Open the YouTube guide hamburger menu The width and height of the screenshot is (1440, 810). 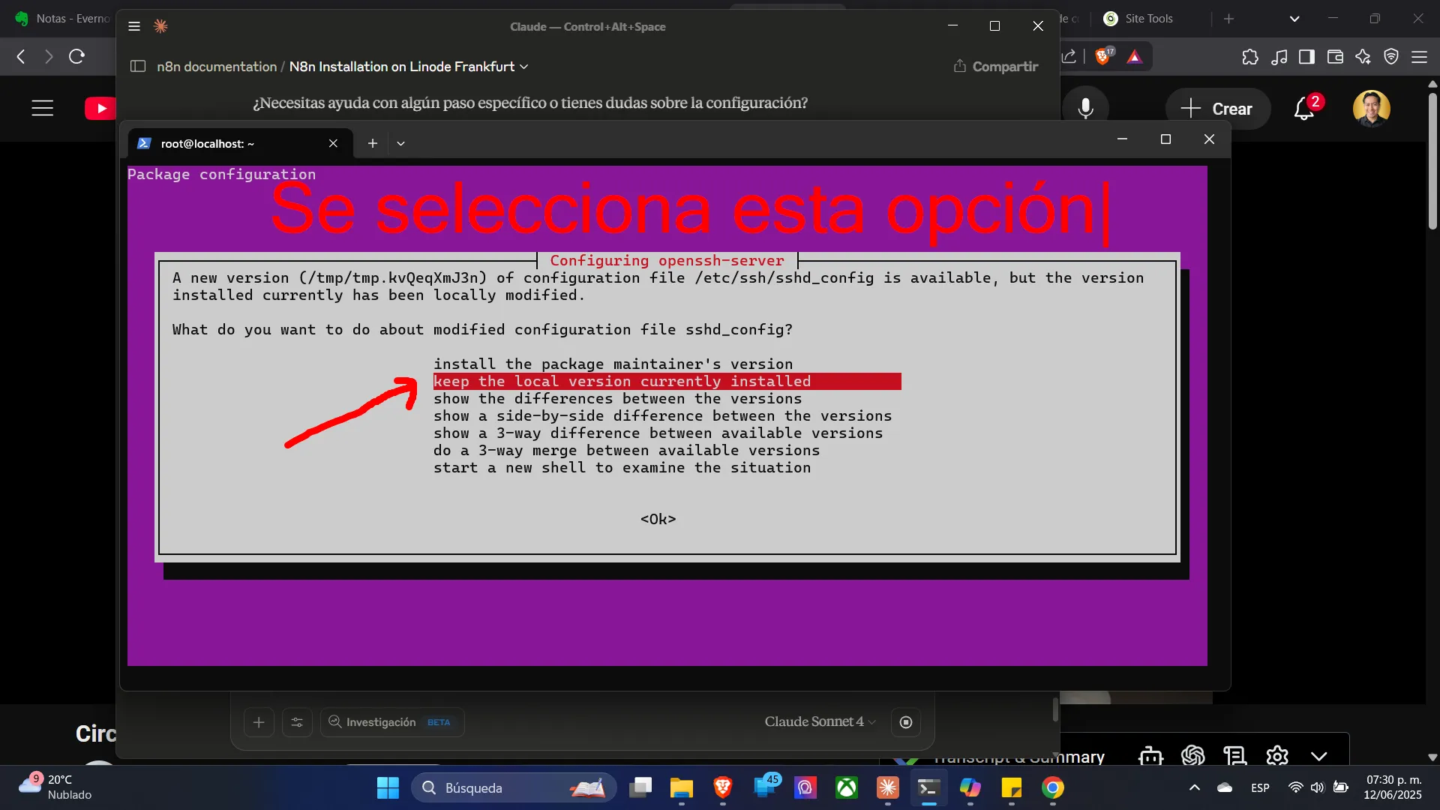[x=42, y=108]
